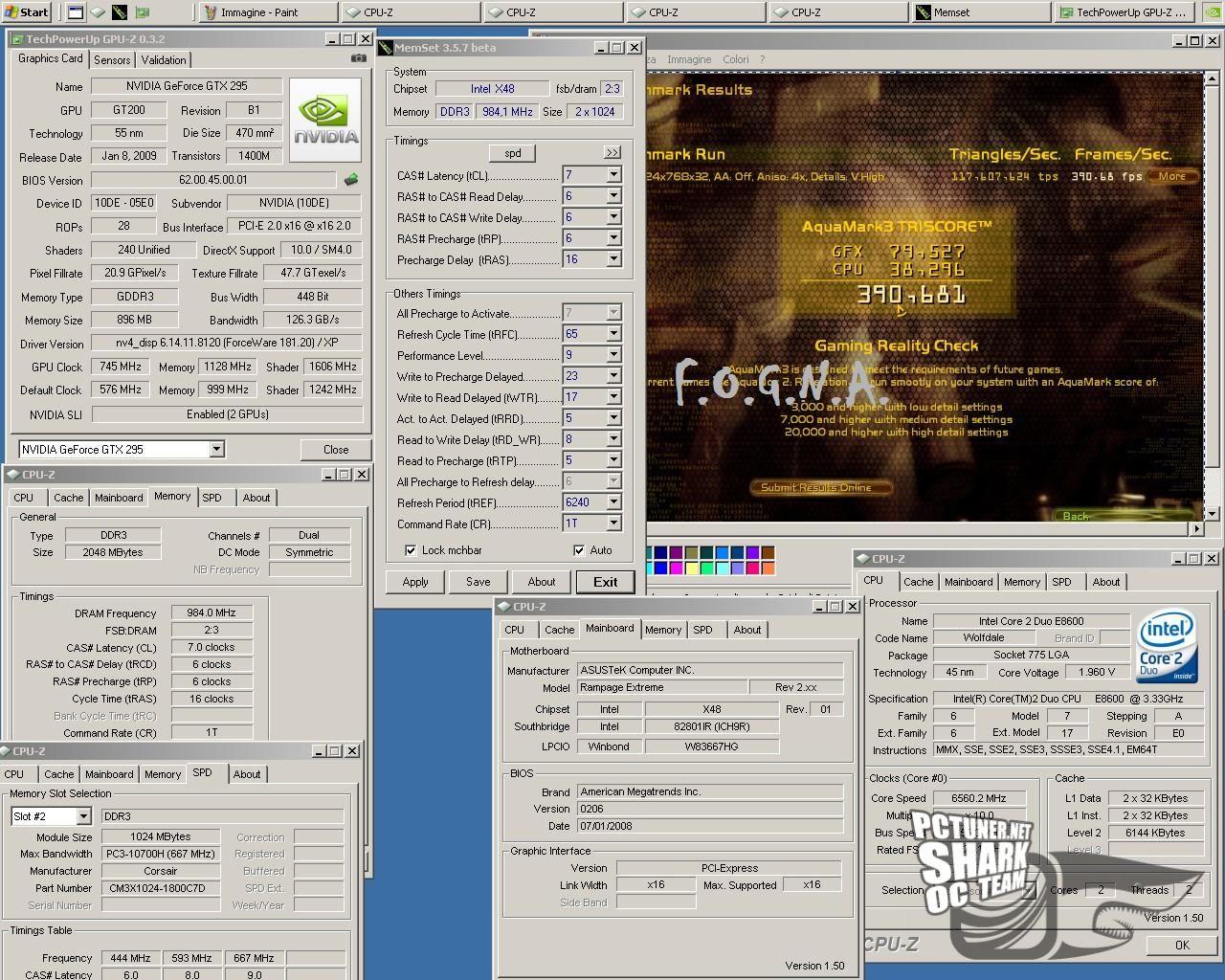Click the DRAM Frequency value 984.0 MHz

point(212,613)
